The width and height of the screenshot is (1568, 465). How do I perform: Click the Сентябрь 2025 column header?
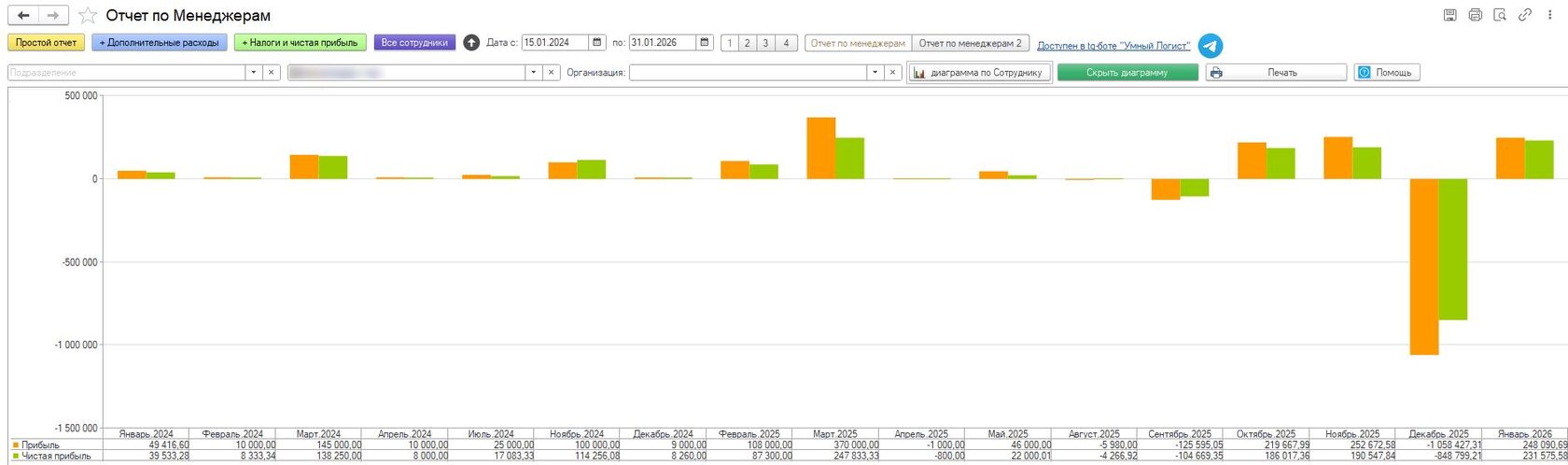[x=1180, y=434]
